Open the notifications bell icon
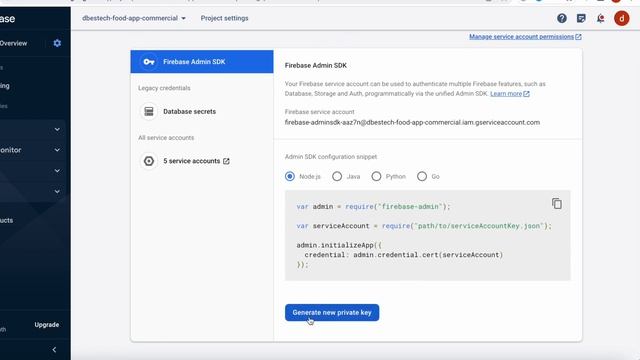 pos(600,18)
